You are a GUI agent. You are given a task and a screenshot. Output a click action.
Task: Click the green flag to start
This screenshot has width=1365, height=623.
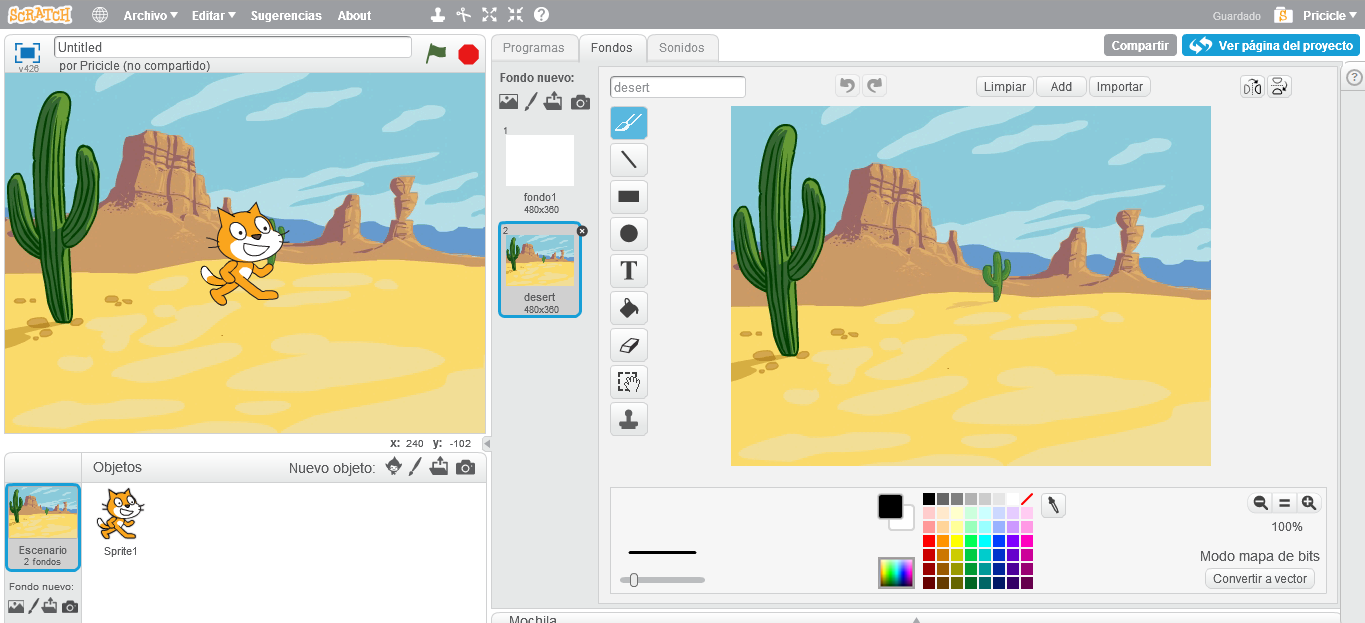pyautogui.click(x=436, y=53)
